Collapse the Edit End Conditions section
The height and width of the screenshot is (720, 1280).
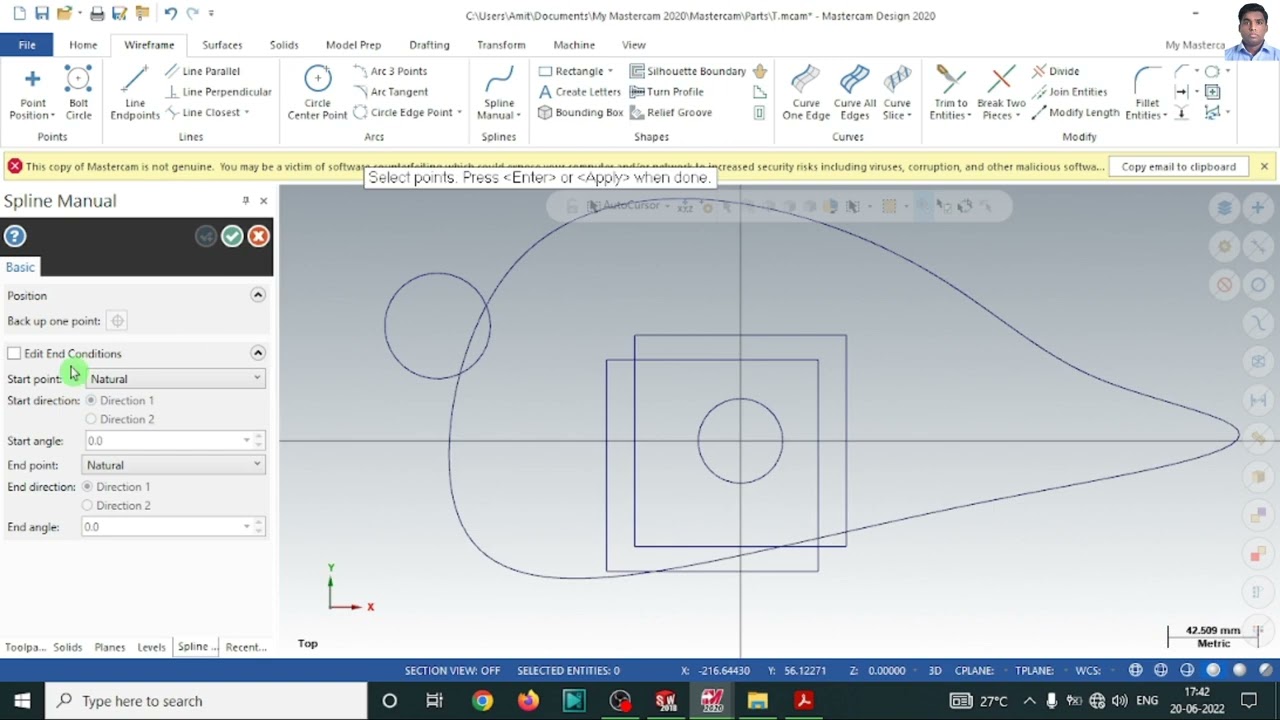coord(258,353)
